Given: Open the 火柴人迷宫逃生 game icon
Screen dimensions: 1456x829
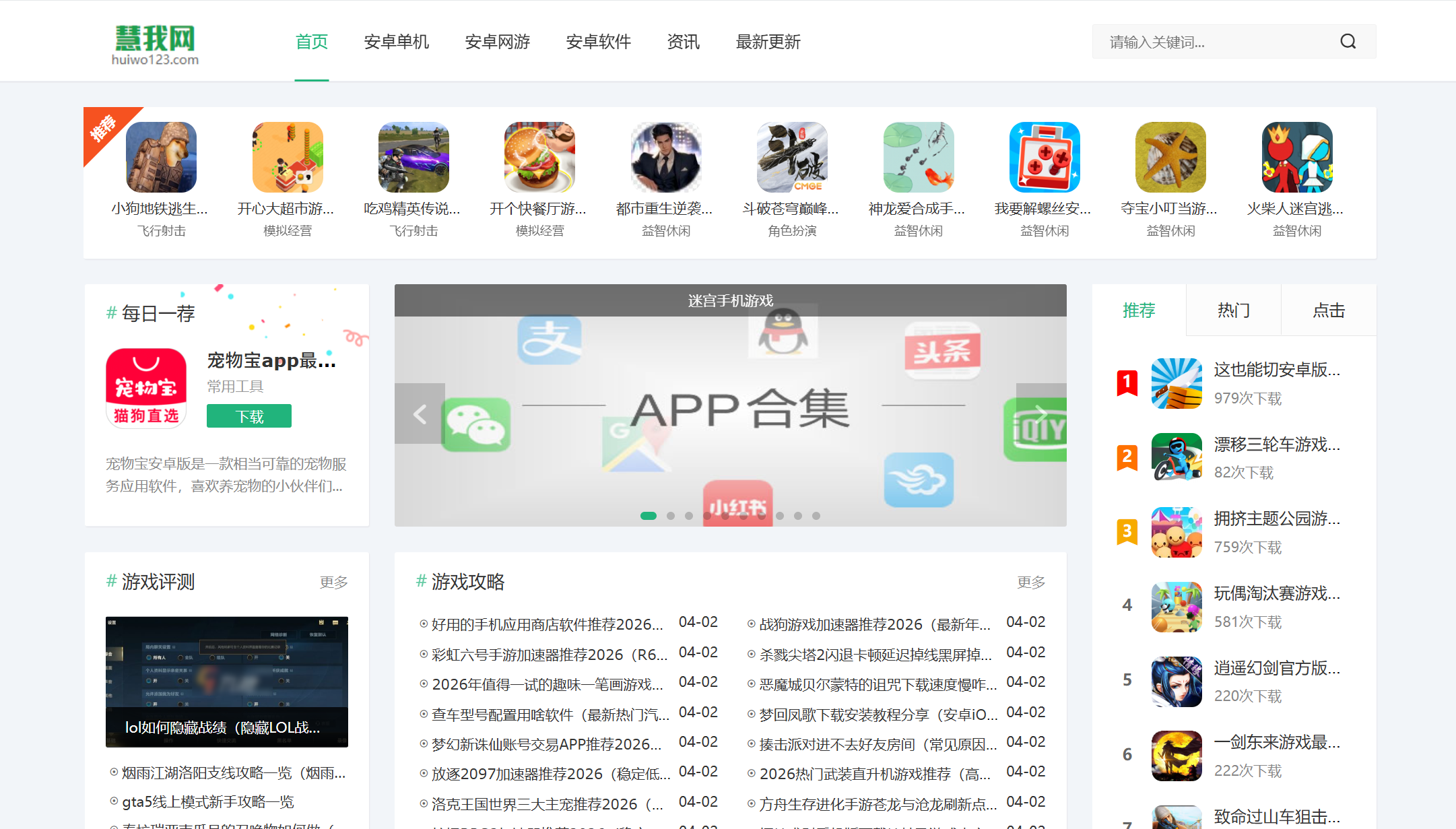Looking at the screenshot, I should click(1296, 157).
